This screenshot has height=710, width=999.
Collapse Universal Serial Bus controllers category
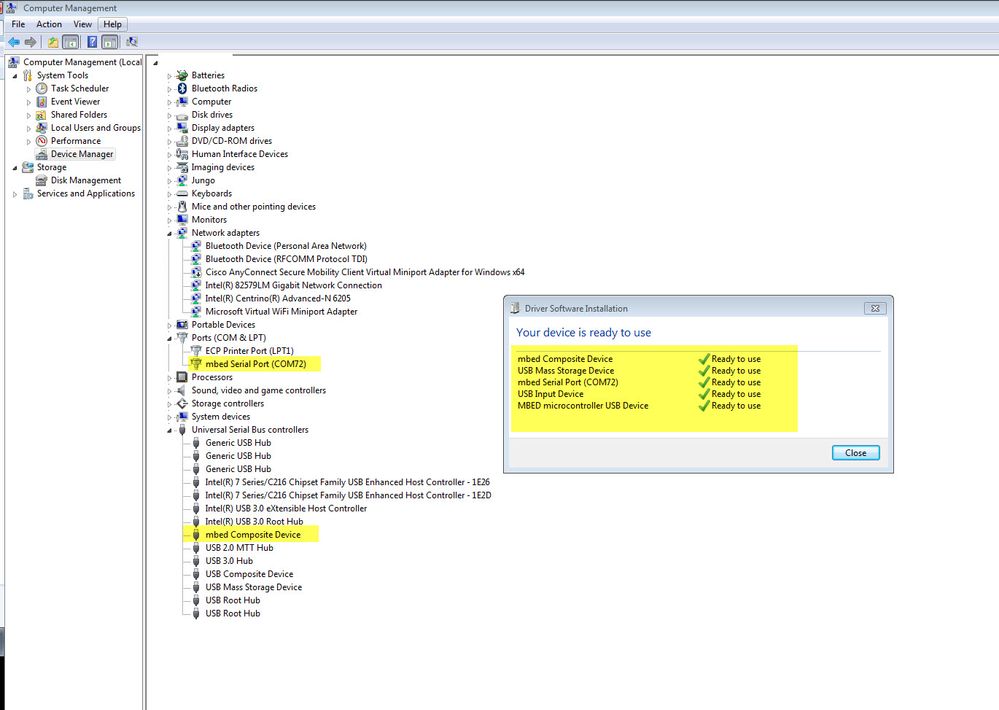pyautogui.click(x=169, y=431)
